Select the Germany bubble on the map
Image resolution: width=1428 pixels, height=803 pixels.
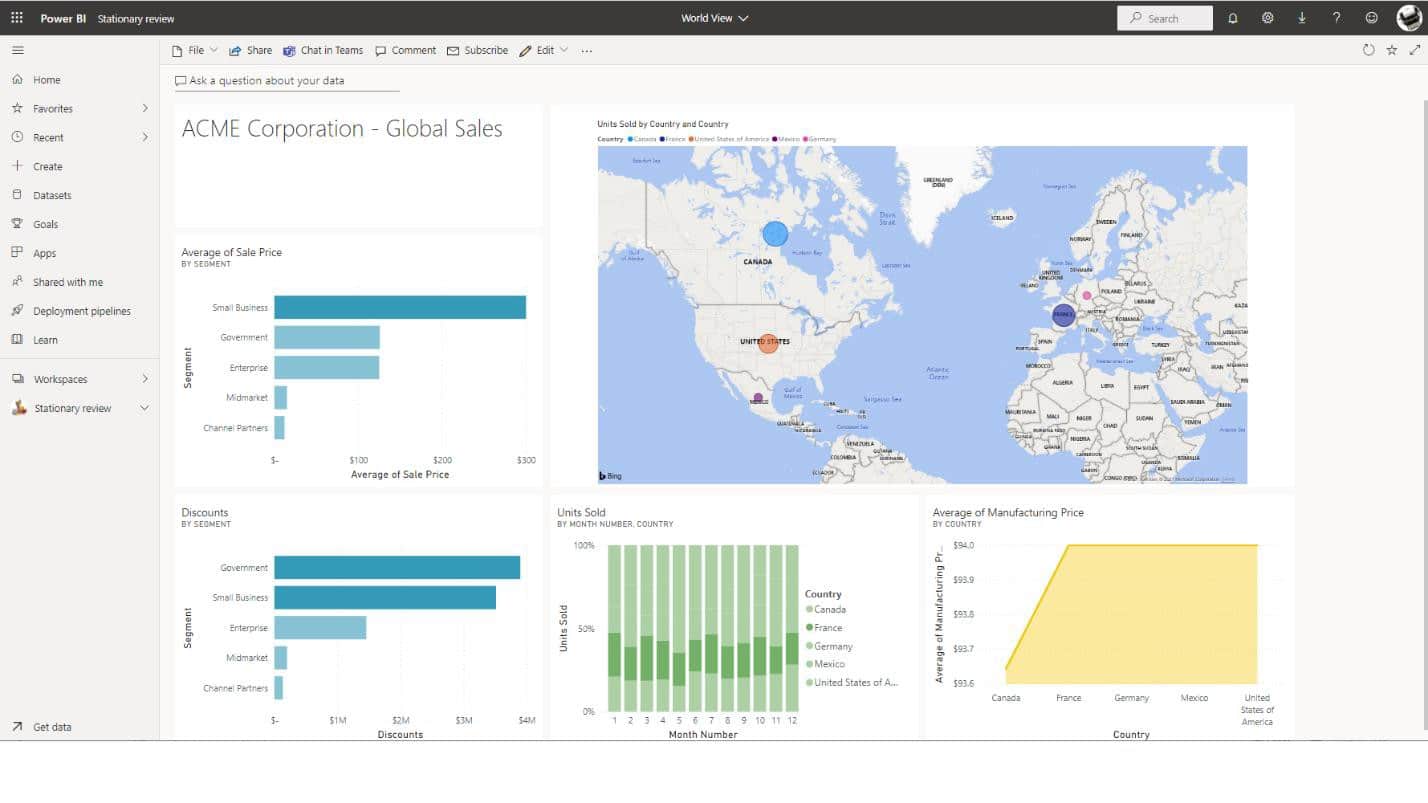pos(1087,295)
